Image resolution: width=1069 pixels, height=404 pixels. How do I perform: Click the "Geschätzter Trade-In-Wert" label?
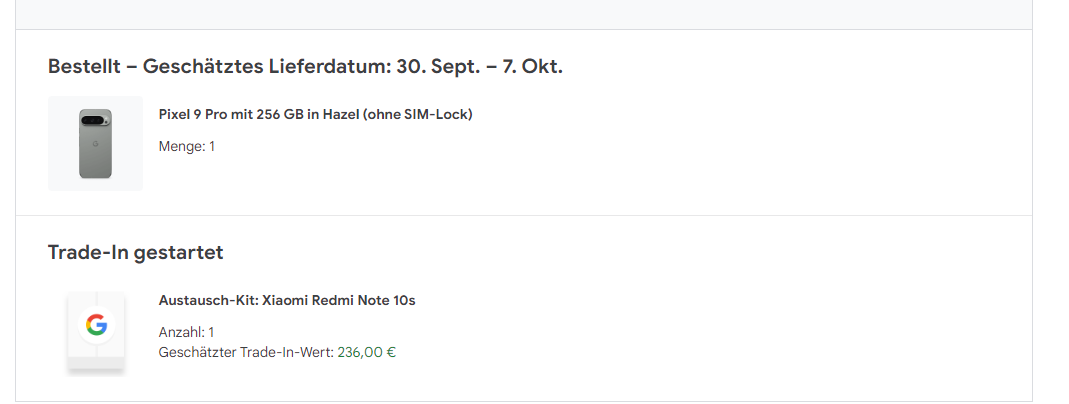pyautogui.click(x=246, y=352)
